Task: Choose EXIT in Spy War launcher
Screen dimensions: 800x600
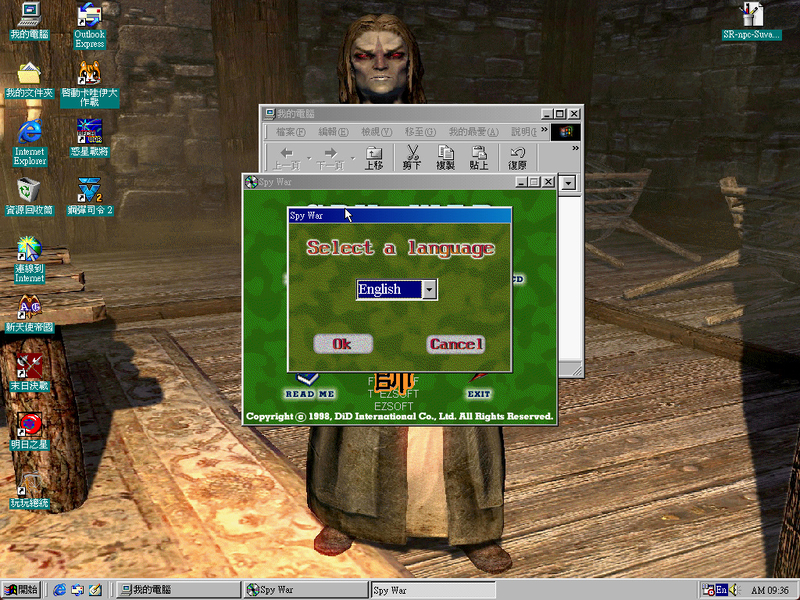Action: tap(479, 387)
